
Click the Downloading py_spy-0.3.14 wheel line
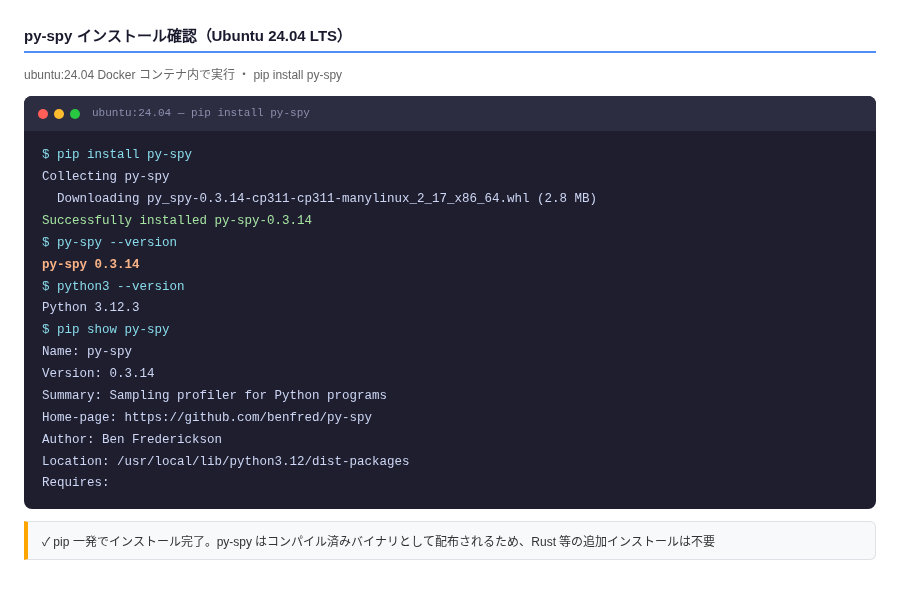327,198
